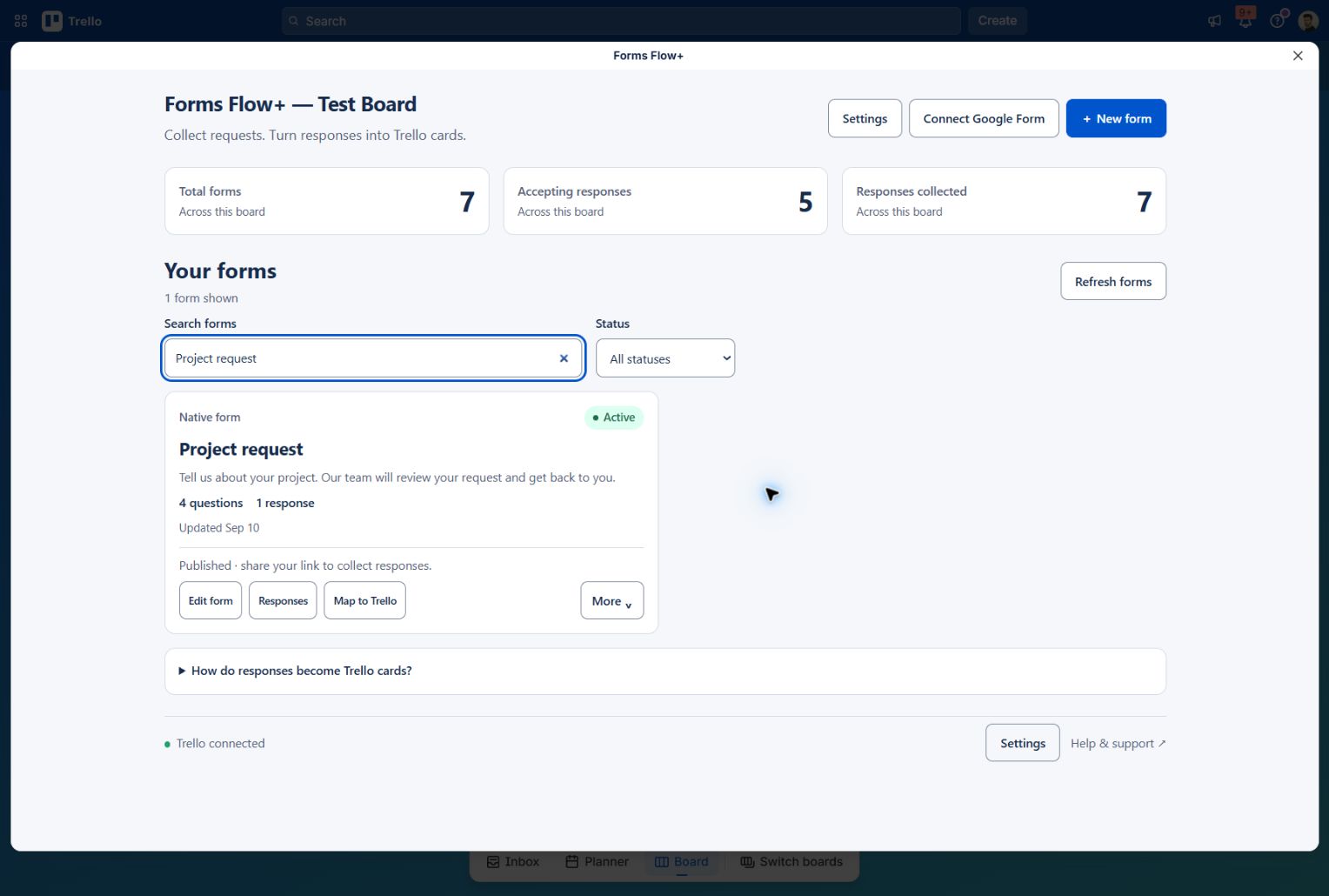
Task: Click the Responses collected stat card
Action: [x=1004, y=201]
